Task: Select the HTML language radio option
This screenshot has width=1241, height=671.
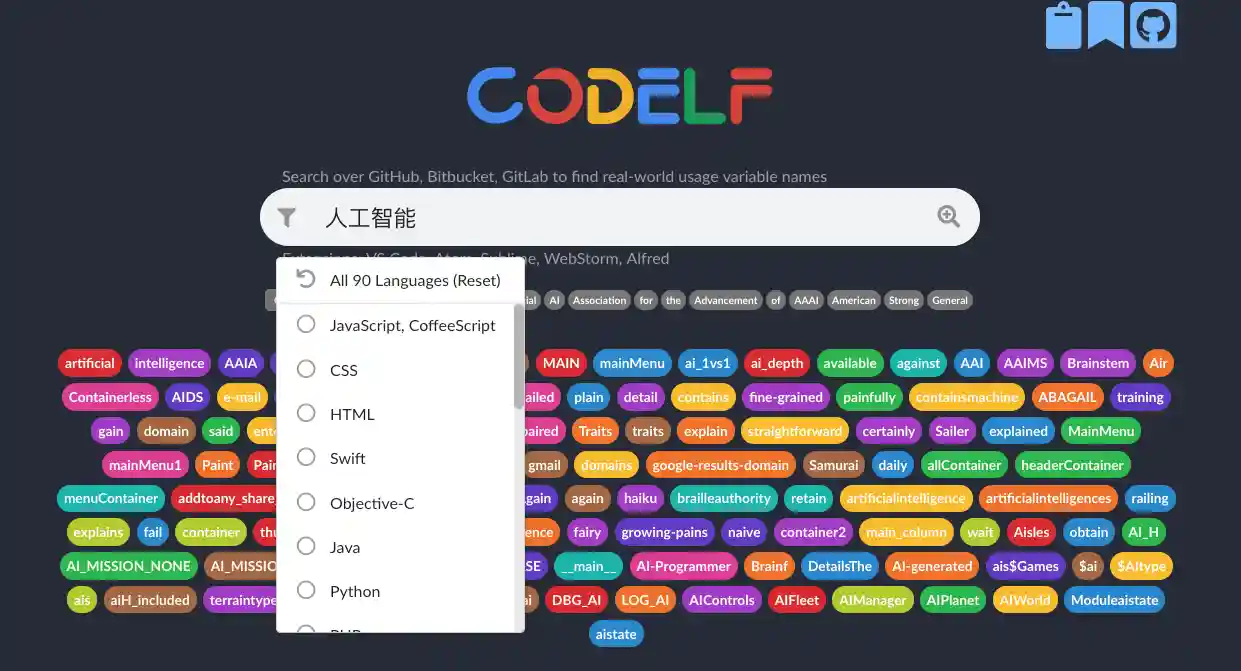Action: point(307,413)
